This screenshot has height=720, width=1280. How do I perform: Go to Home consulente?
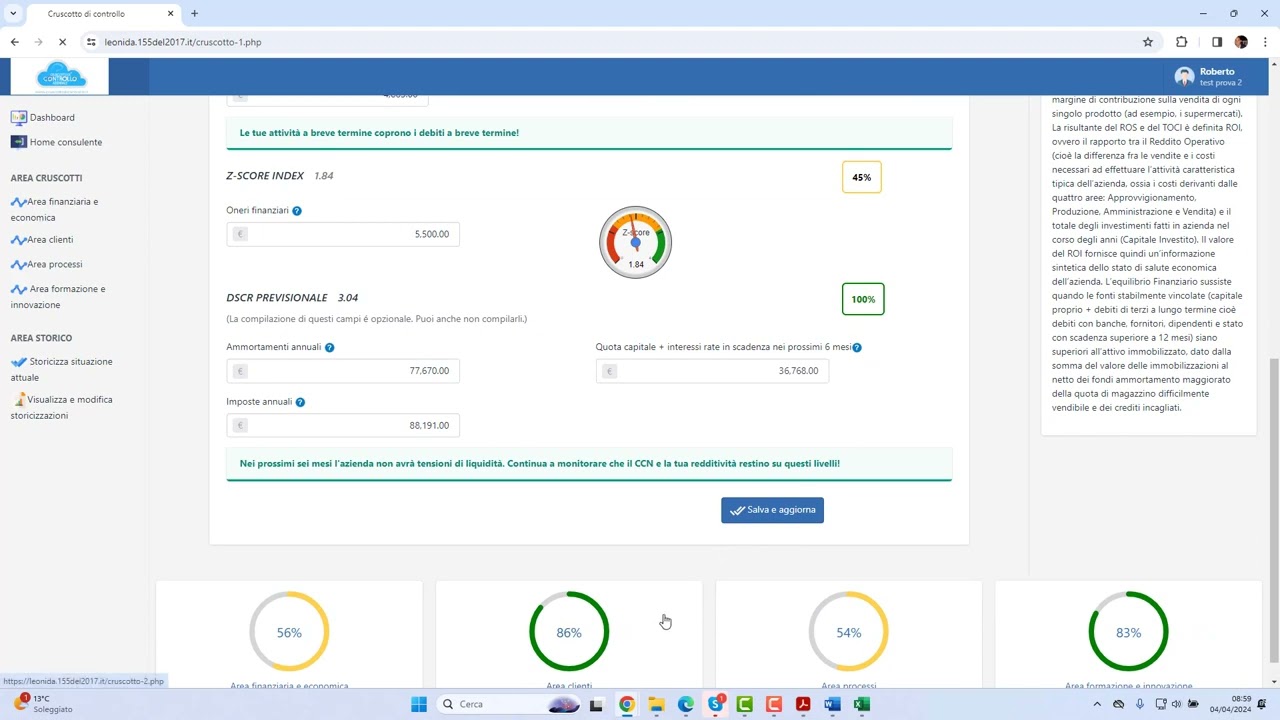pyautogui.click(x=65, y=142)
